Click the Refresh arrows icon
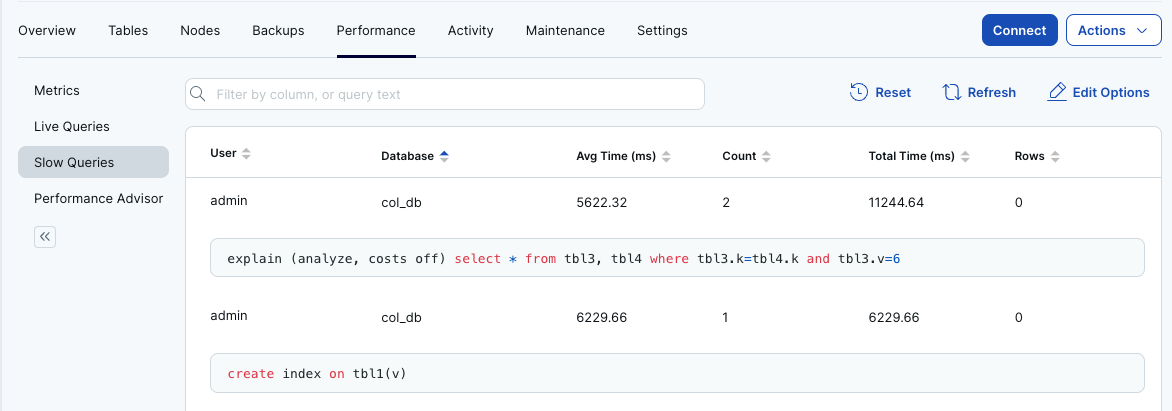The height and width of the screenshot is (411, 1172). [x=952, y=92]
